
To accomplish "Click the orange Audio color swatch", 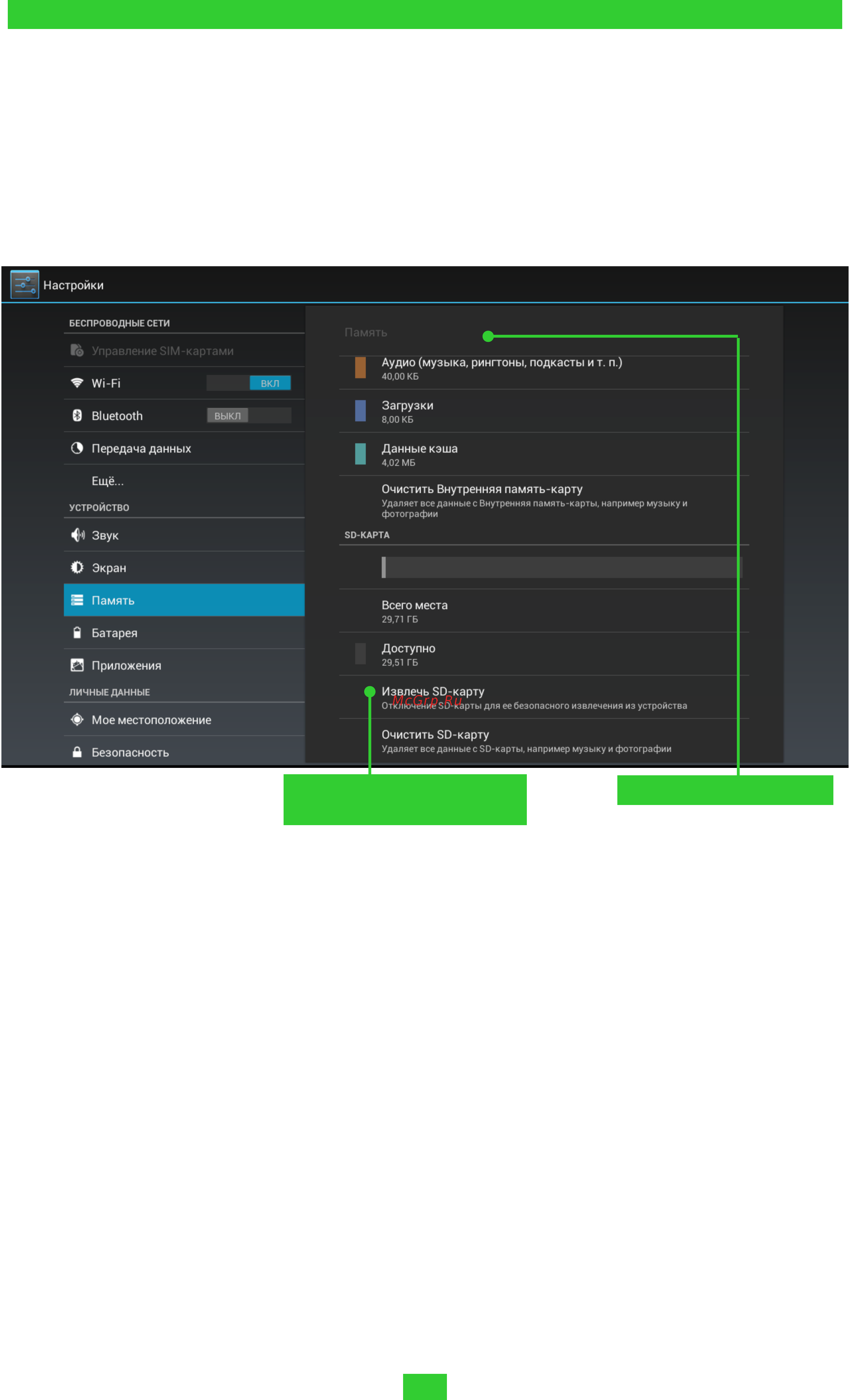I will pos(360,368).
